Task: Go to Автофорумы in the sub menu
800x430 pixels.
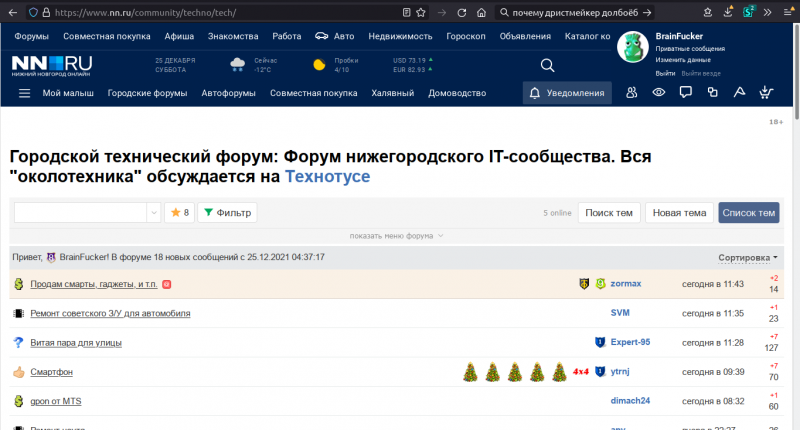Action: pos(228,93)
